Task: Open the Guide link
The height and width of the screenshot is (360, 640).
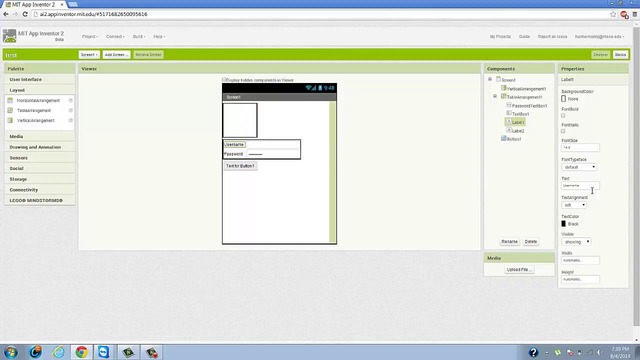Action: [x=524, y=36]
